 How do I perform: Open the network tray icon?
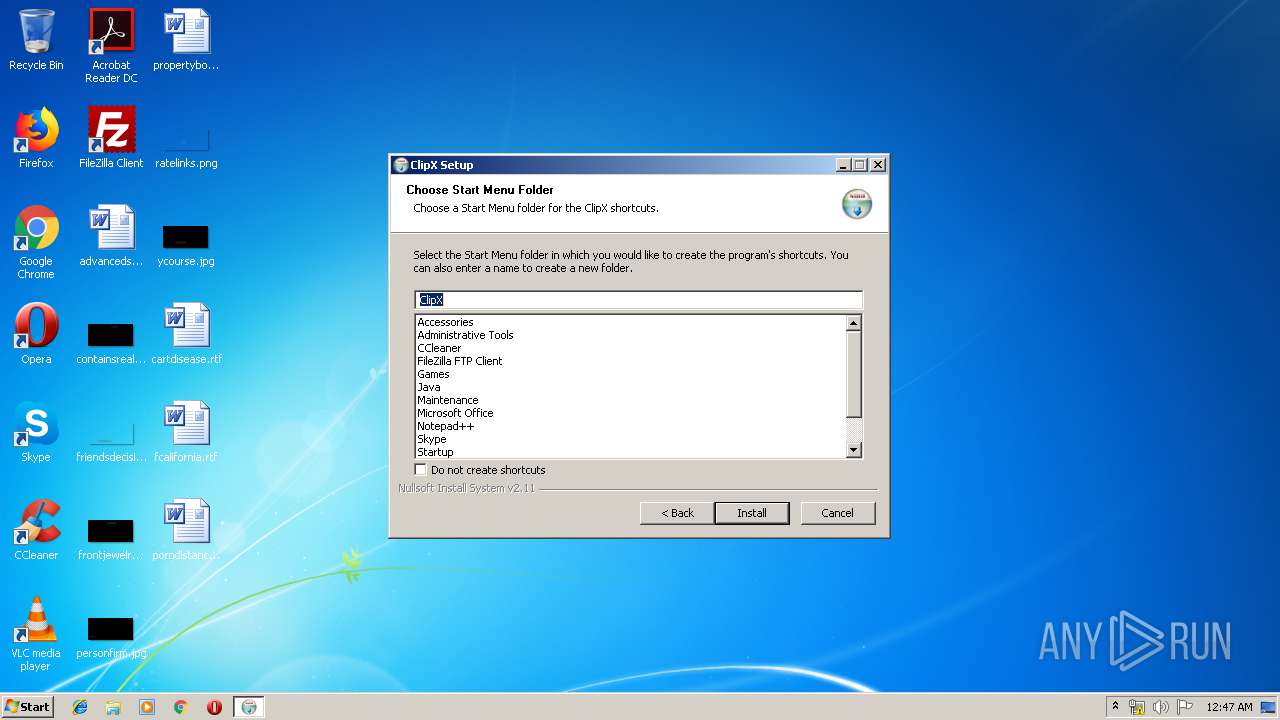[1137, 707]
